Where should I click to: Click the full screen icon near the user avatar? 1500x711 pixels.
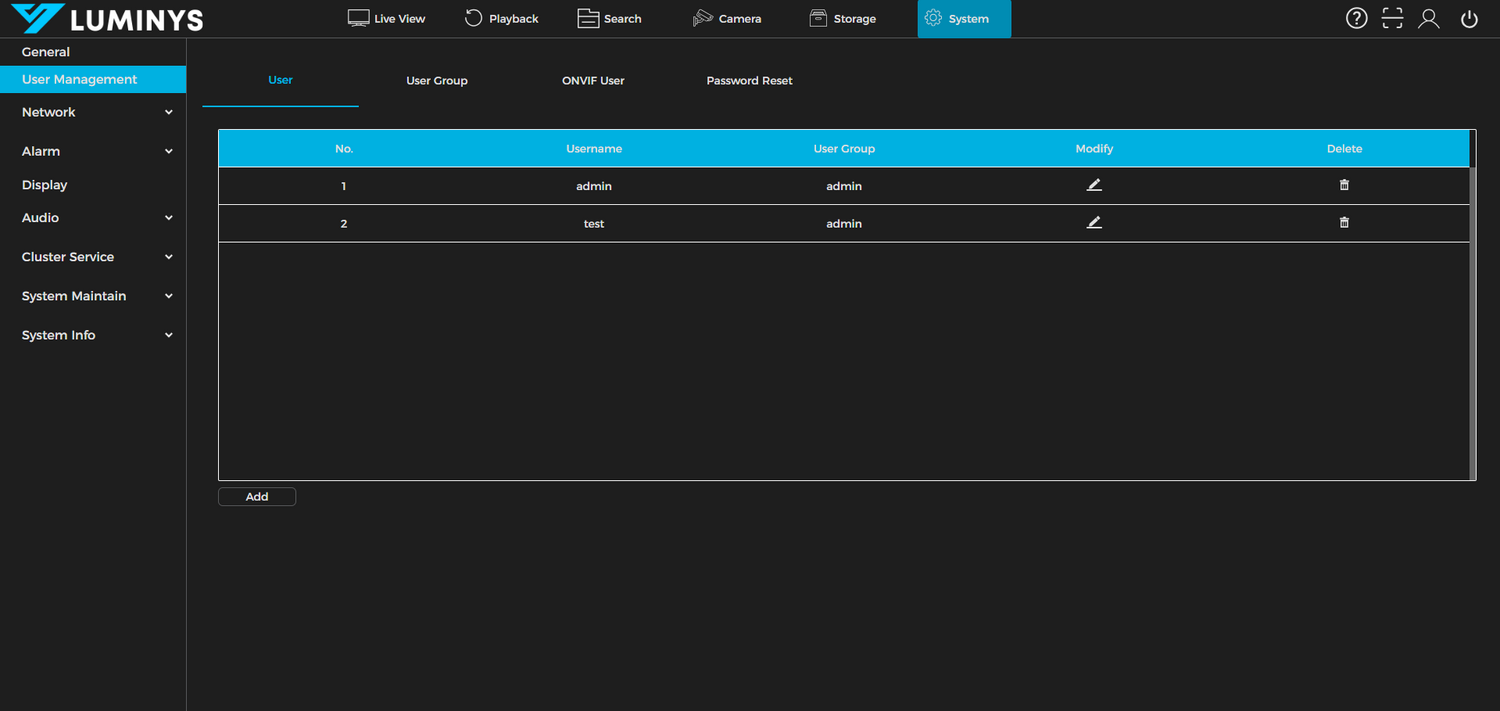[x=1392, y=18]
